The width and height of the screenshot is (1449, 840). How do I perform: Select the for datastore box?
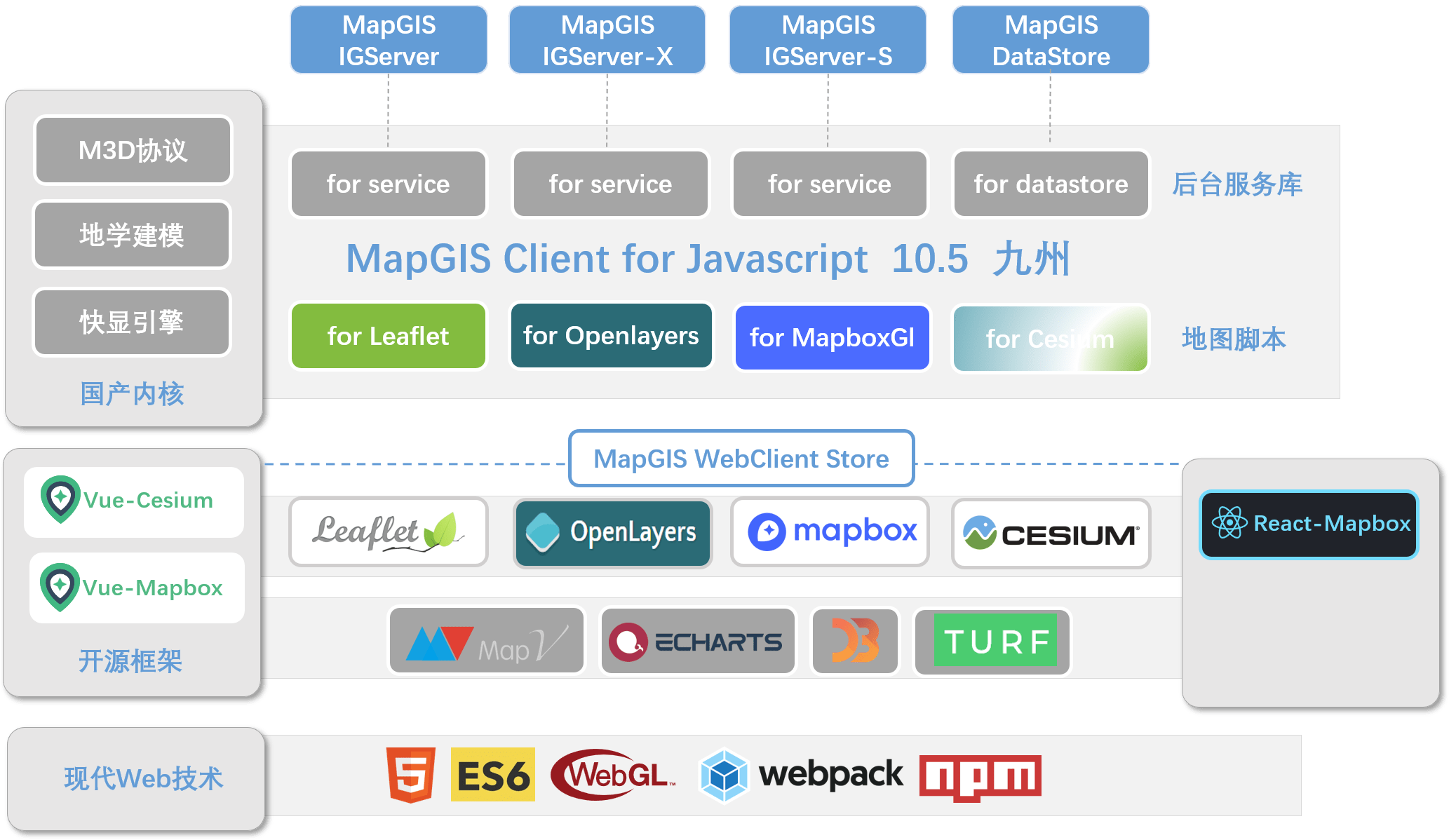[x=1051, y=184]
